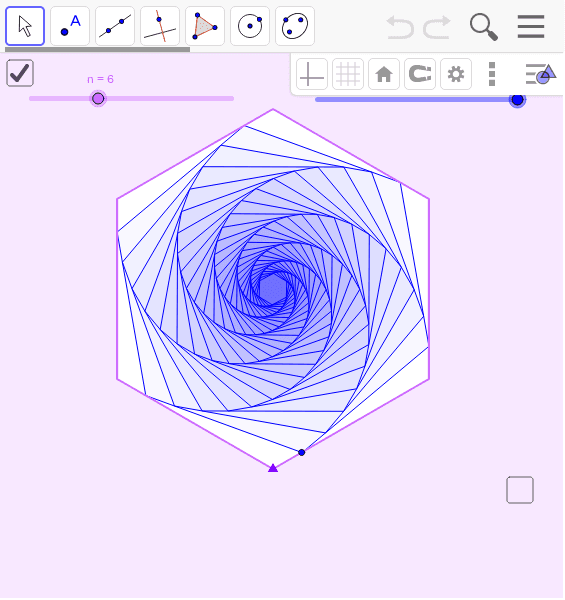Click the purple slider track
The width and height of the screenshot is (565, 600).
132,99
